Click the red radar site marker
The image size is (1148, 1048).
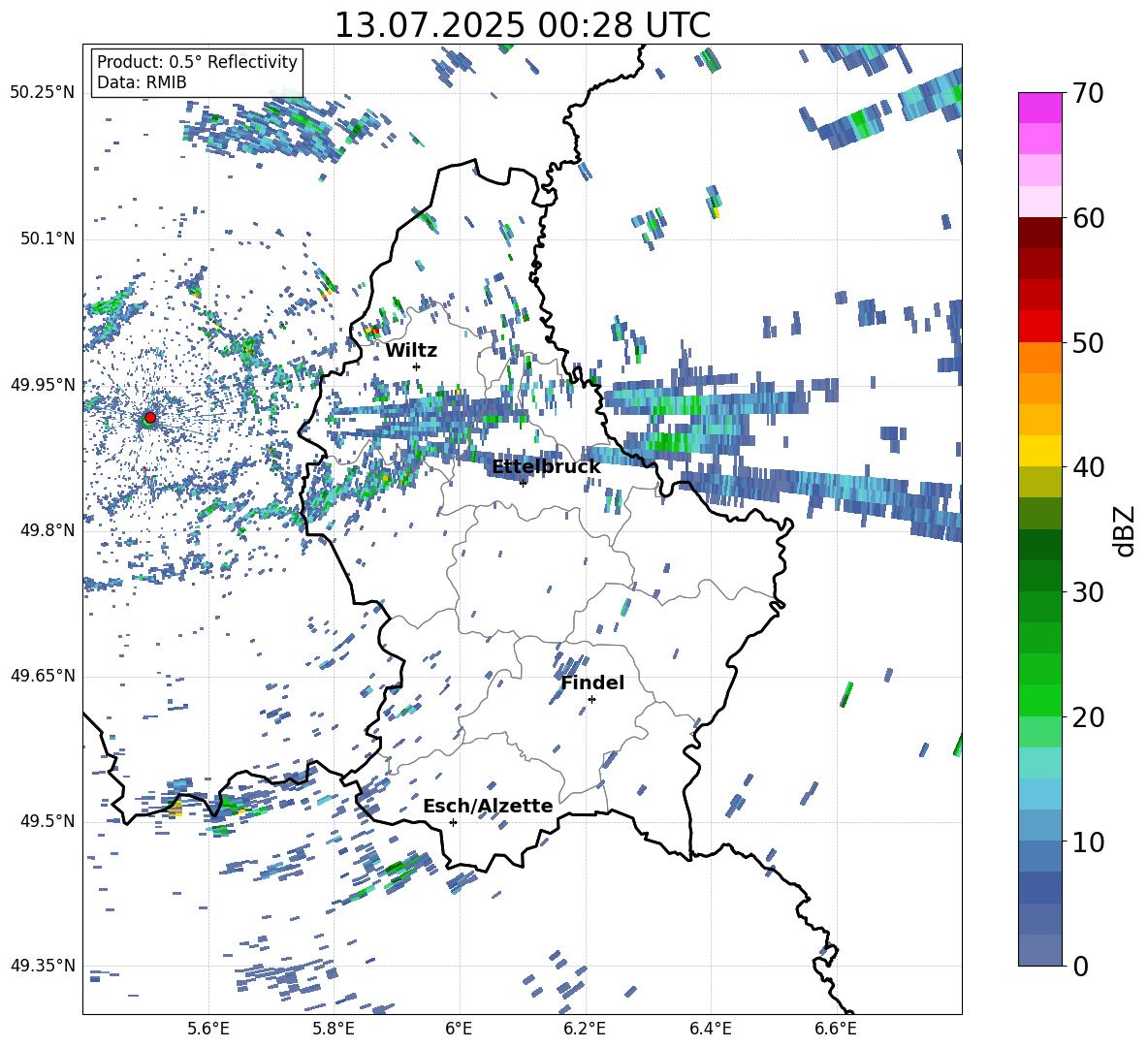point(150,417)
